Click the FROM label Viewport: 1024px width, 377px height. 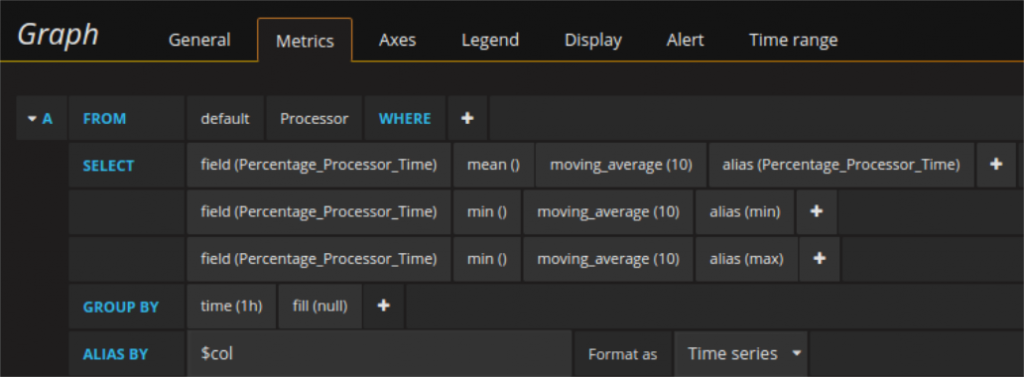pyautogui.click(x=104, y=119)
